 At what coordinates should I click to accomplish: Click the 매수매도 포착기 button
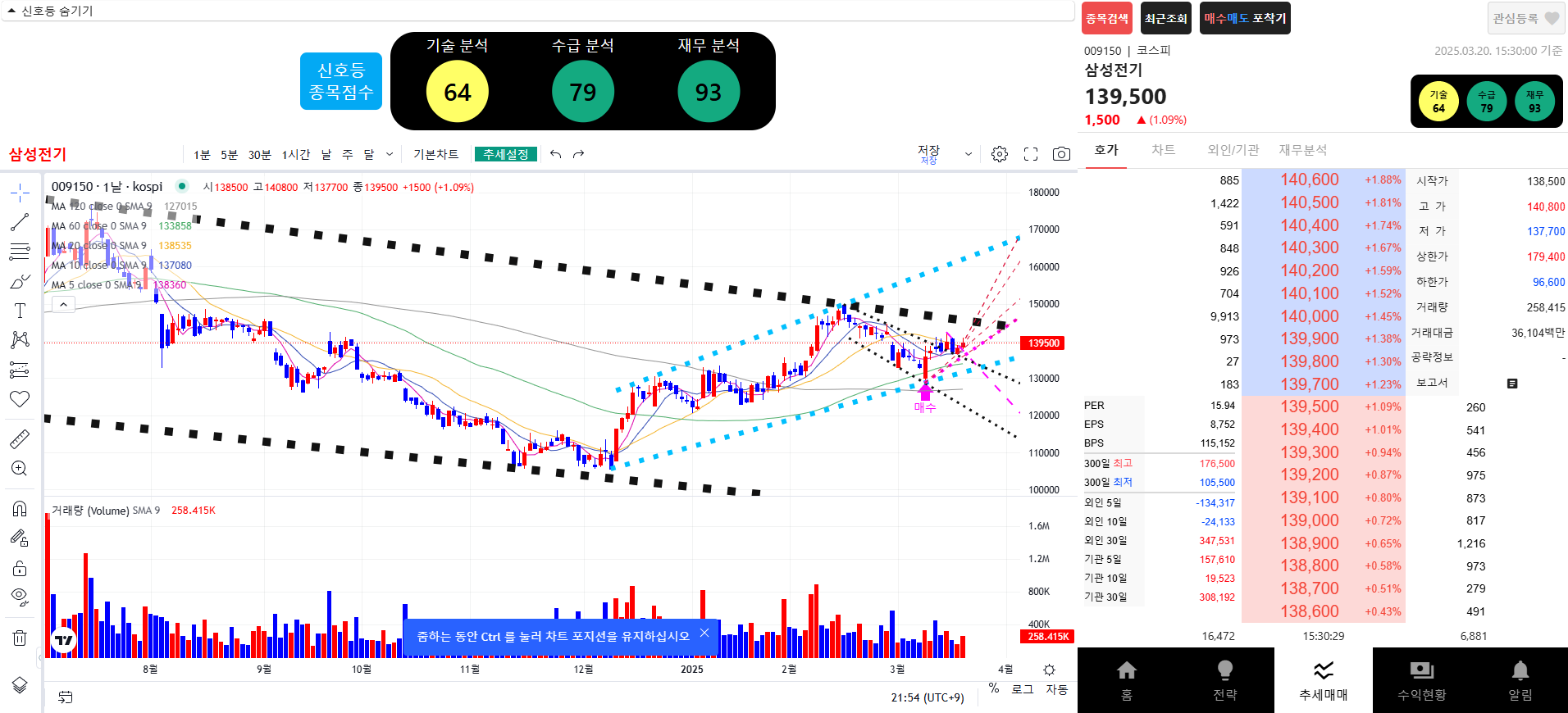[x=1245, y=18]
